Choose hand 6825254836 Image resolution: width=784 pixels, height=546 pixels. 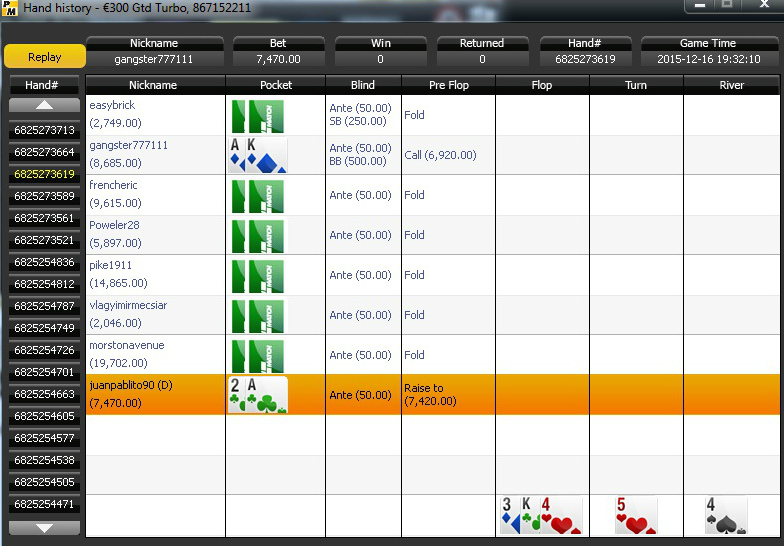pos(44,262)
